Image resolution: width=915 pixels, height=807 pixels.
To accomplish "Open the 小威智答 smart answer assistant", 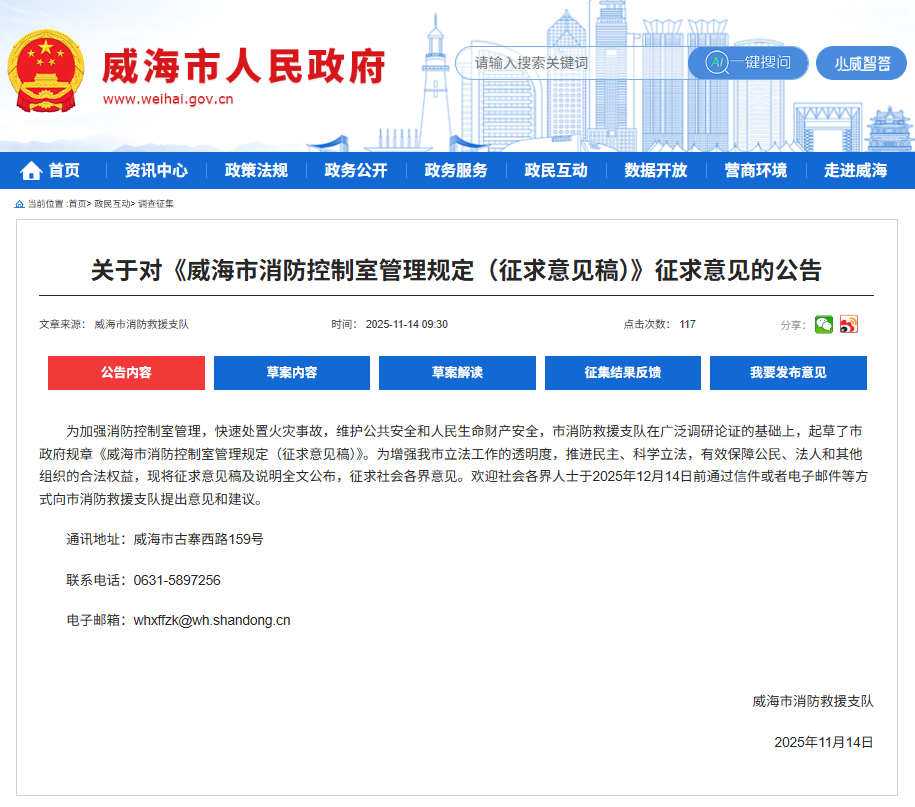I will tap(860, 63).
